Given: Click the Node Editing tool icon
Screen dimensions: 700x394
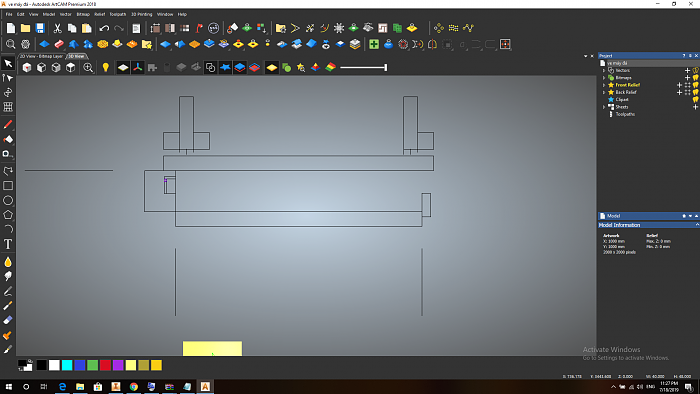Looking at the screenshot, I should tap(8, 78).
